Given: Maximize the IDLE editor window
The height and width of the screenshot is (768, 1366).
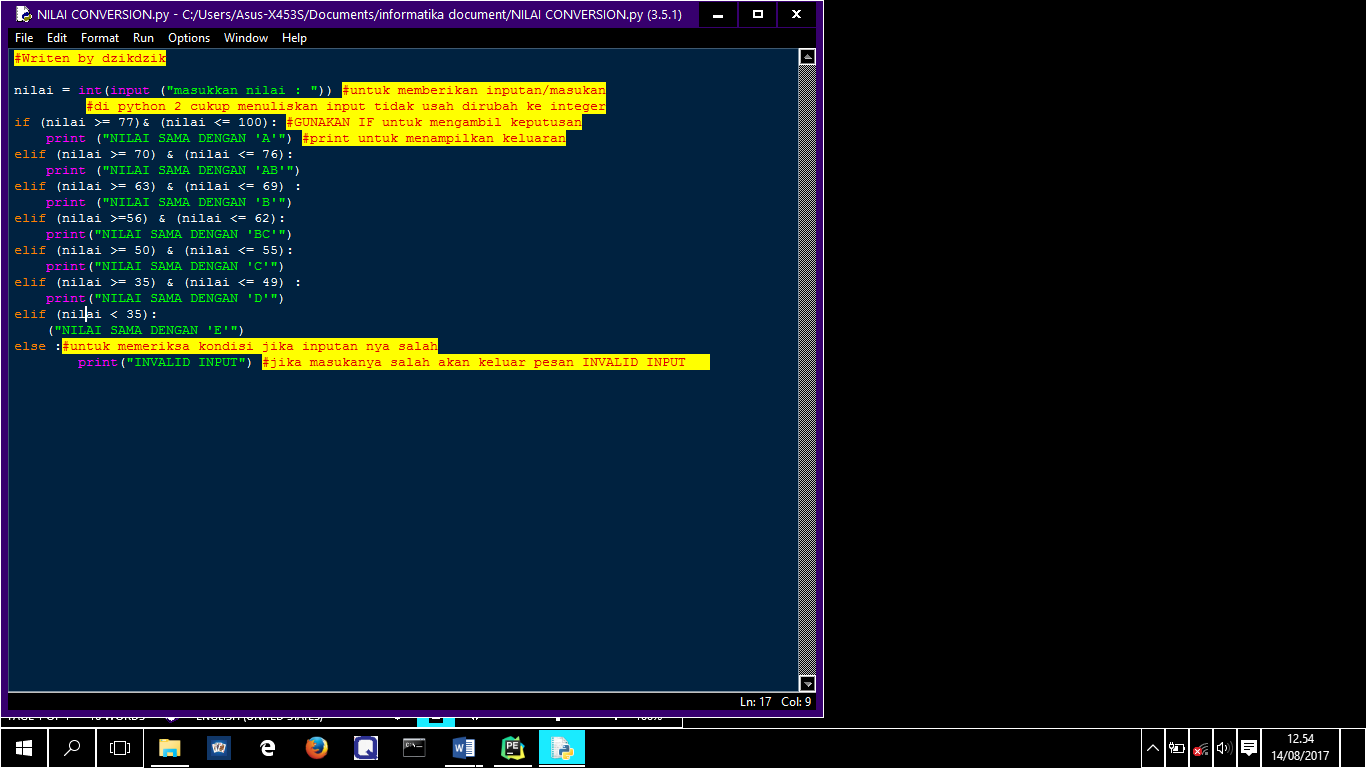Looking at the screenshot, I should 758,14.
